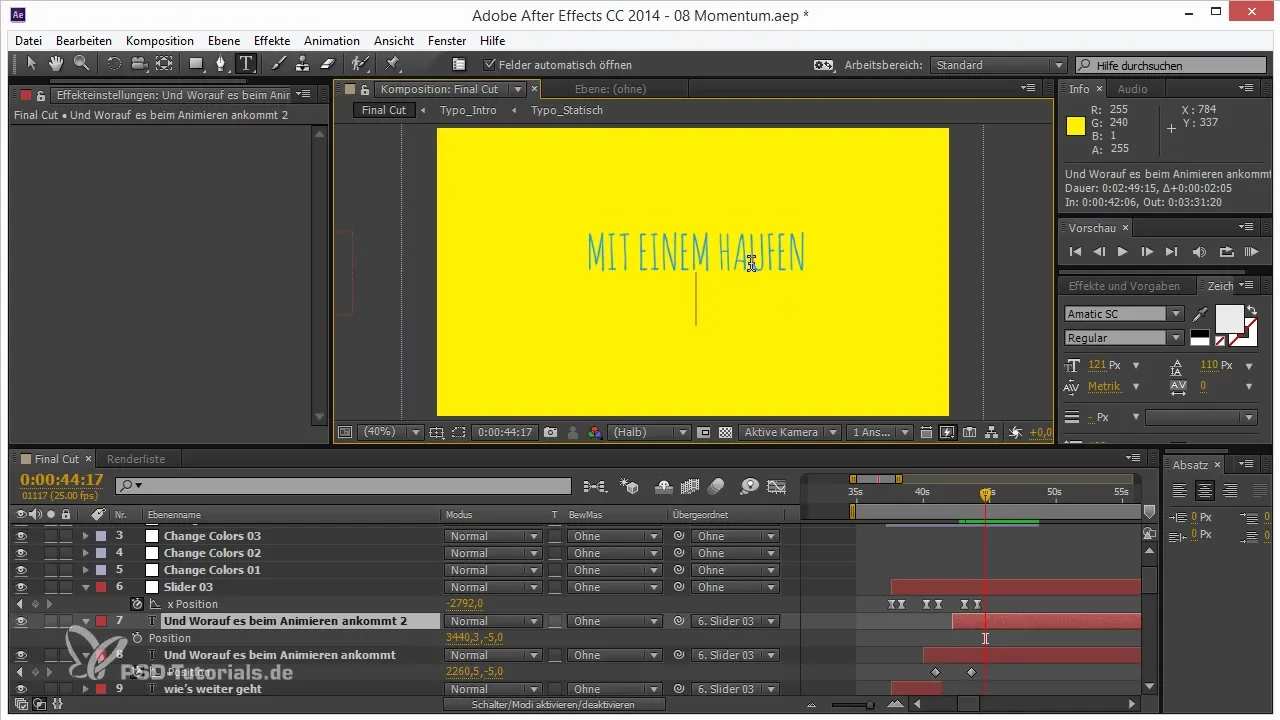Switch to Effekte und Vorgaben tab

coord(1125,286)
